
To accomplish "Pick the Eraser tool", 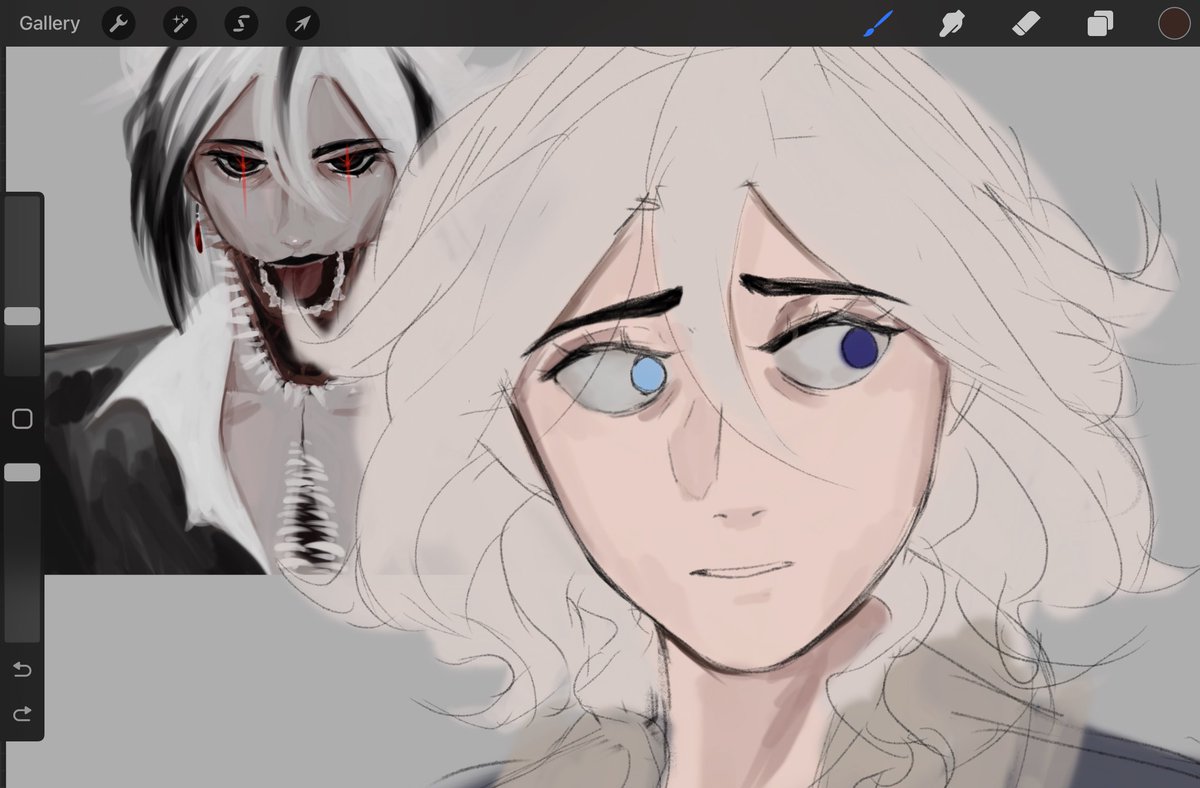I will coord(1026,23).
